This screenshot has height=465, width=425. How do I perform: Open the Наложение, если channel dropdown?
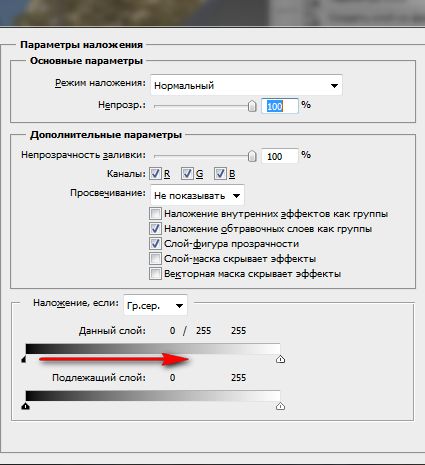[155, 305]
